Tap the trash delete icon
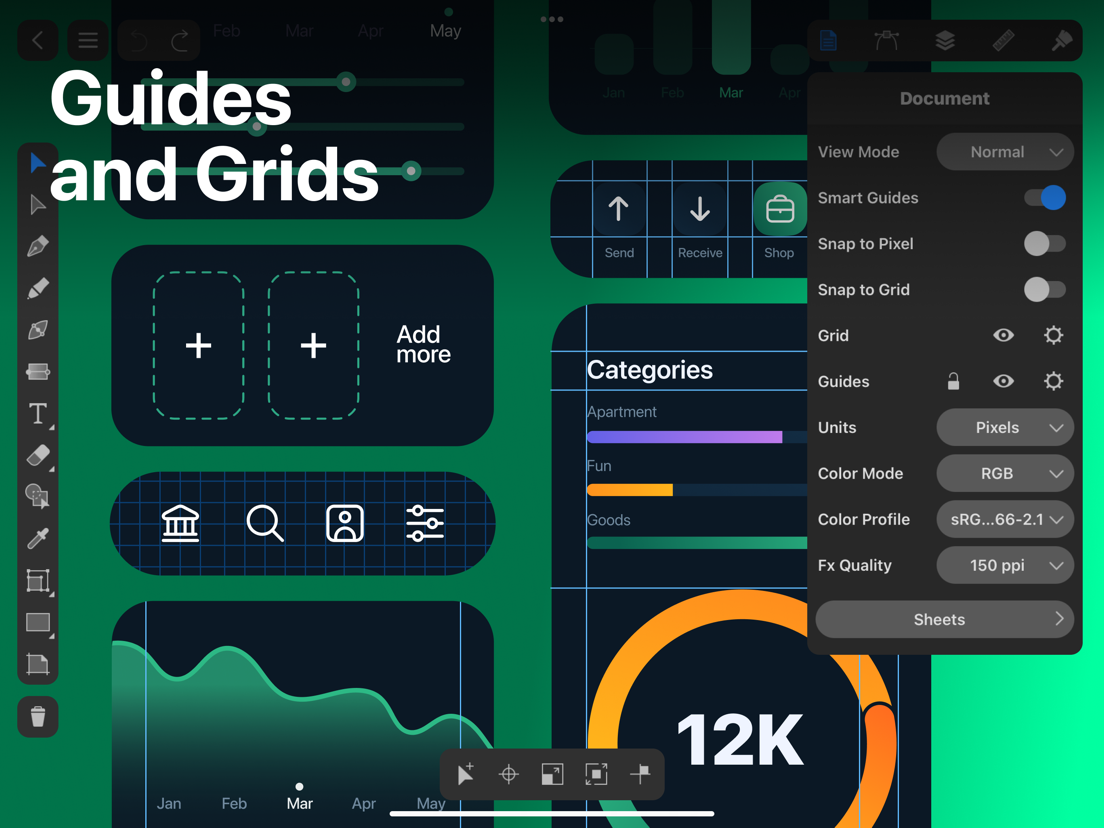This screenshot has width=1104, height=828. [38, 717]
